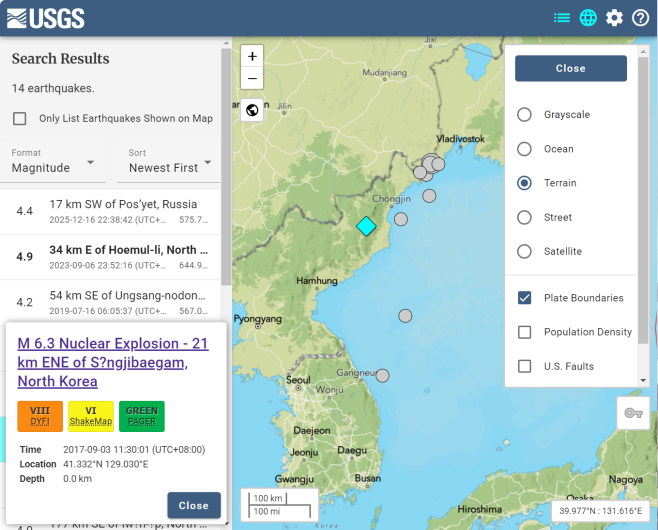Click the search results list scrollbar
This screenshot has width=658, height=530.
coord(226,168)
